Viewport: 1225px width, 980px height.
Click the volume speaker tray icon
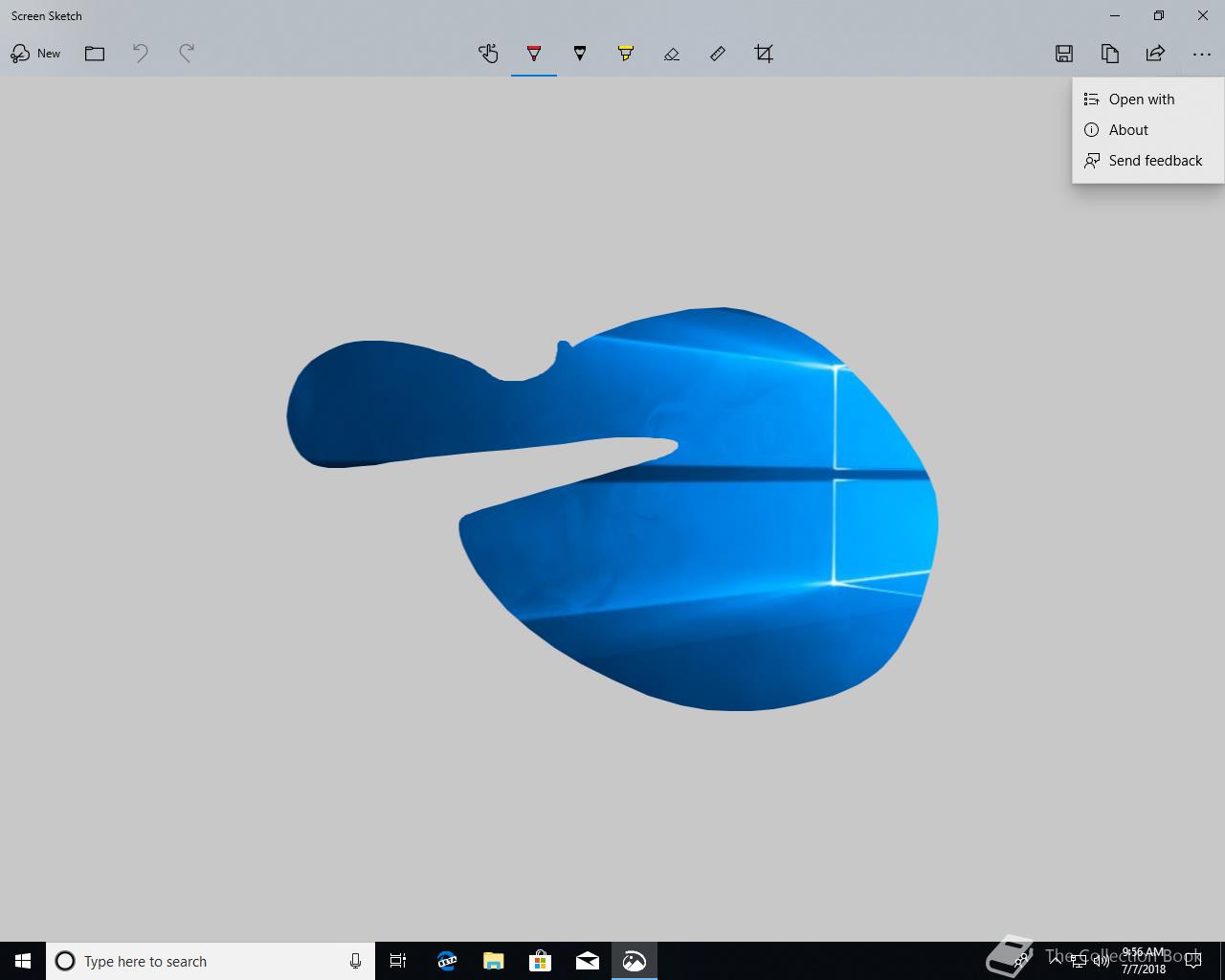pos(1101,961)
